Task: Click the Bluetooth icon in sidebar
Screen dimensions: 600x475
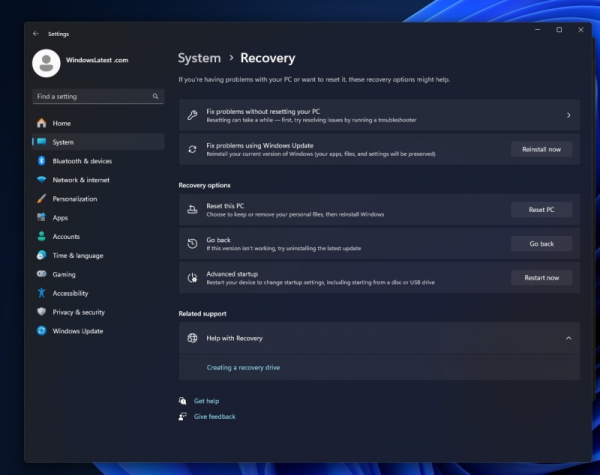Action: pyautogui.click(x=42, y=161)
